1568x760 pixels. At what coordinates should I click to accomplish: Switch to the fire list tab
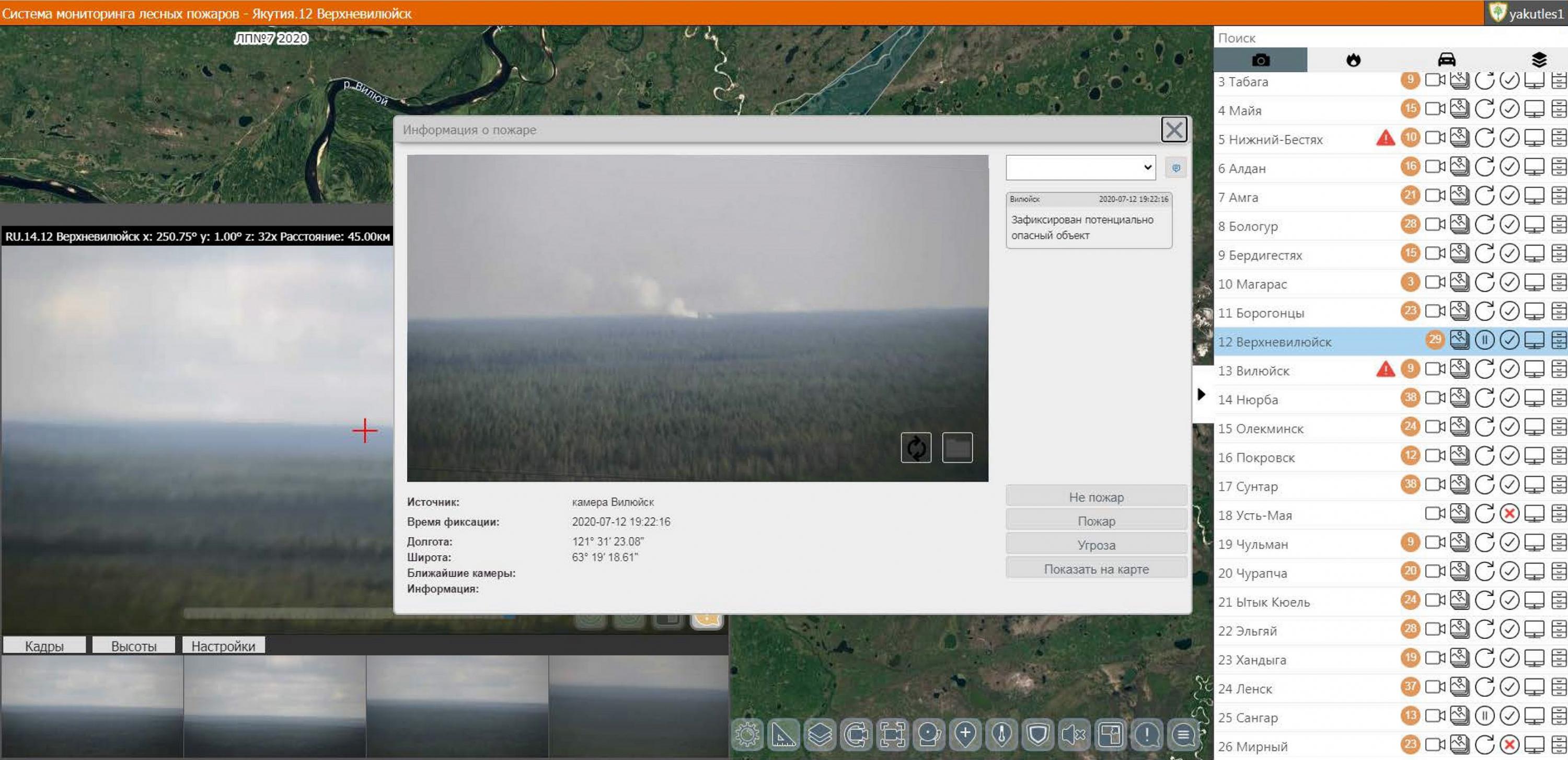pos(1353,60)
